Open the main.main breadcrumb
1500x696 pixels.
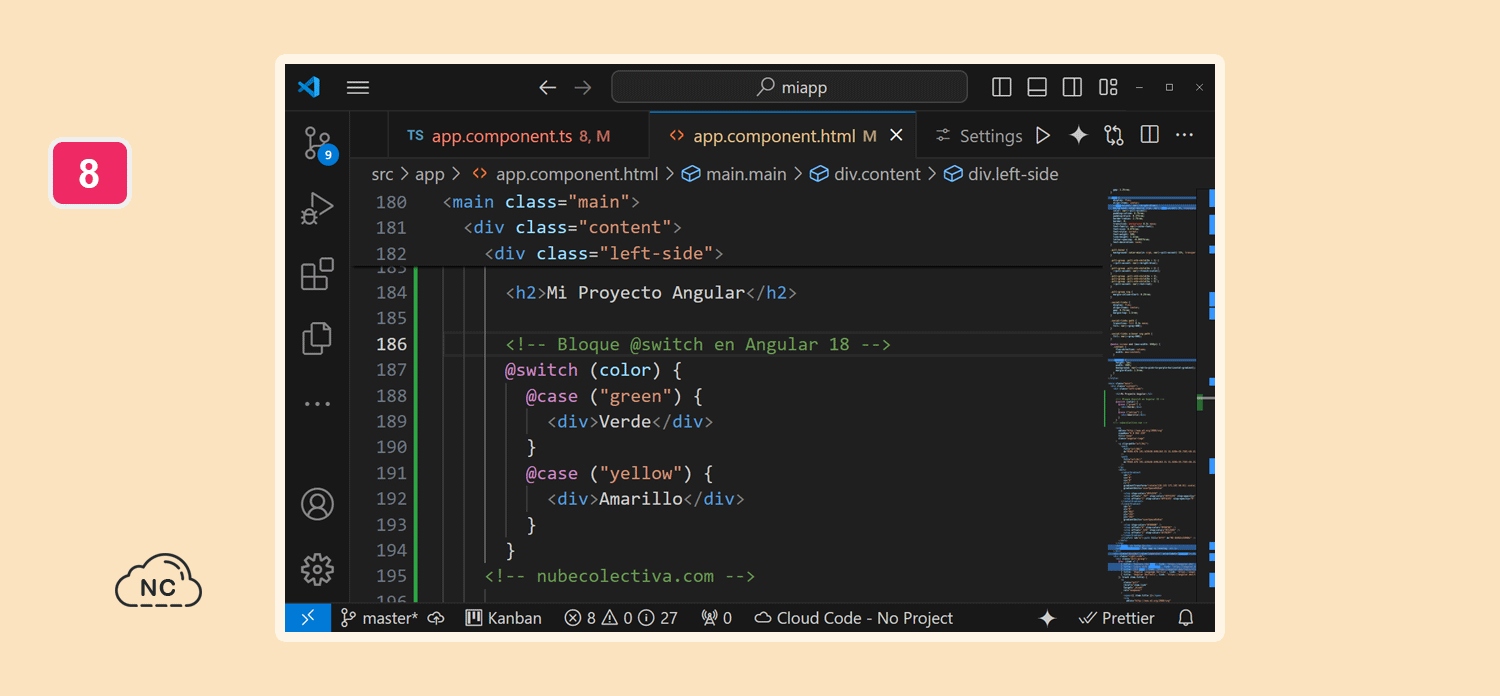click(x=734, y=174)
